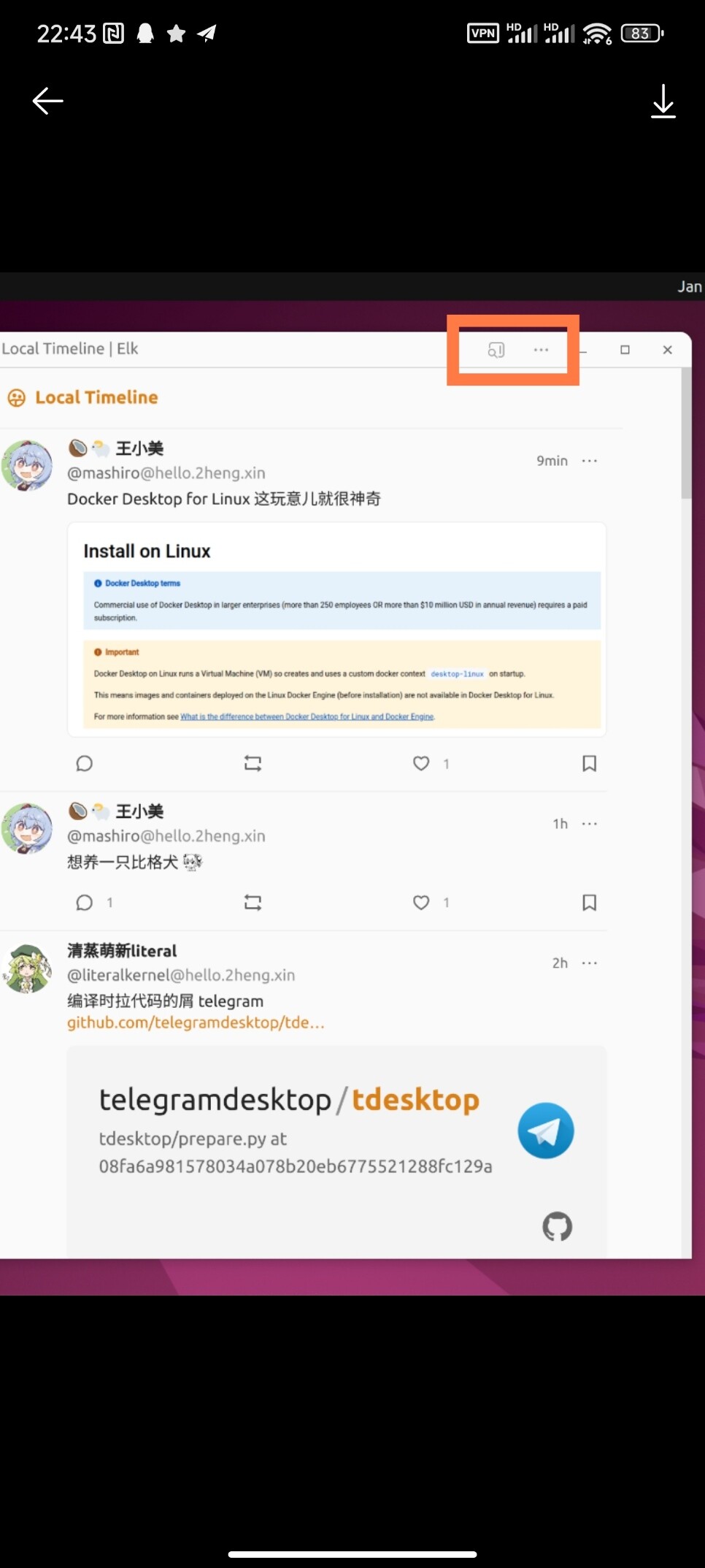Open the window's three-dot menu in the title bar
This screenshot has height=1568, width=705.
[541, 350]
